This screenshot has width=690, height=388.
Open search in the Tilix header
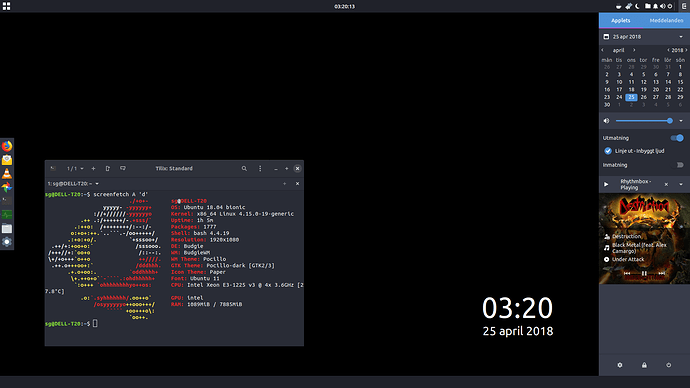[x=244, y=168]
